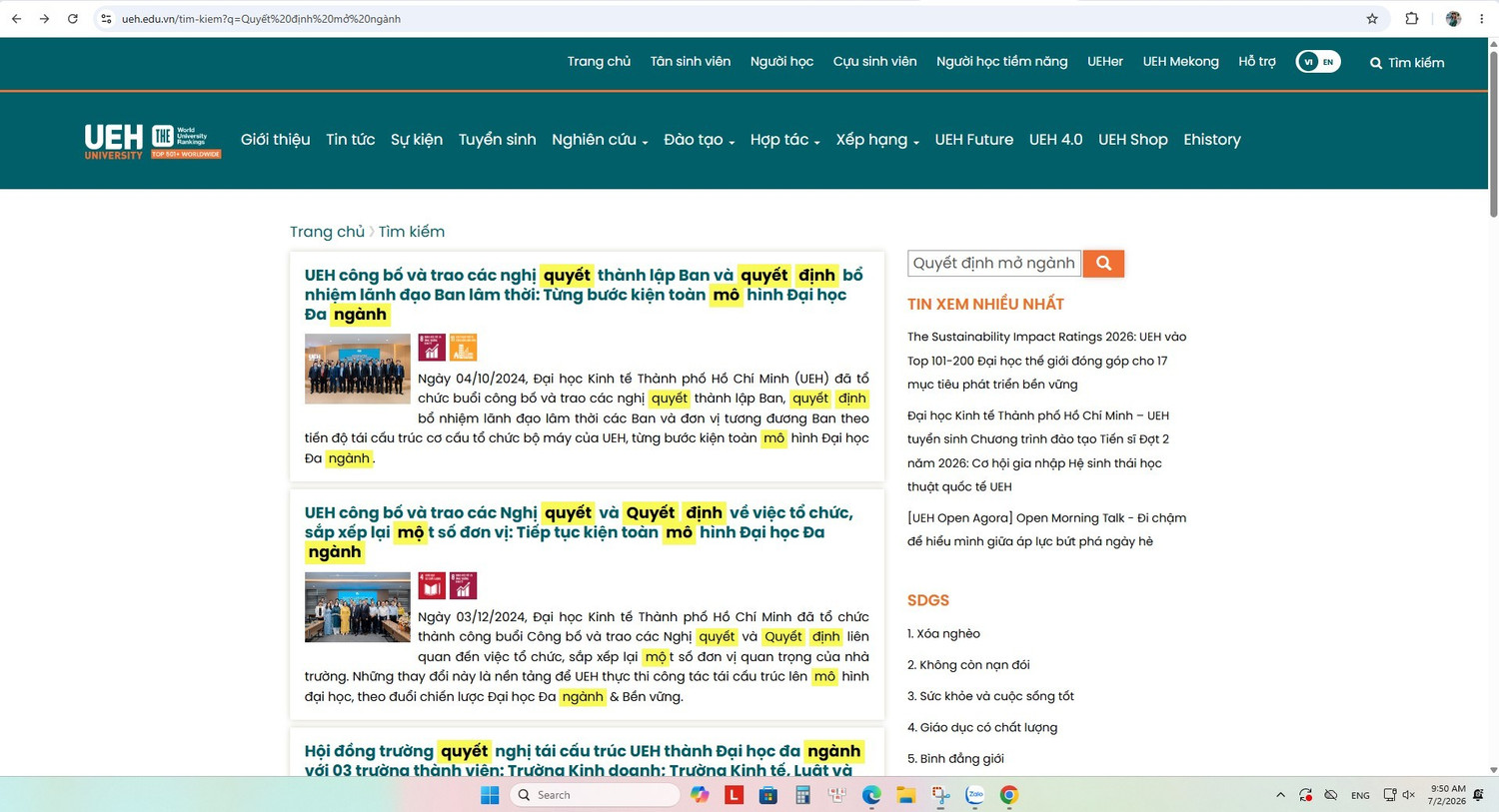Open result about tổ chức, sắp xếp lại đơn vị

click(x=579, y=532)
